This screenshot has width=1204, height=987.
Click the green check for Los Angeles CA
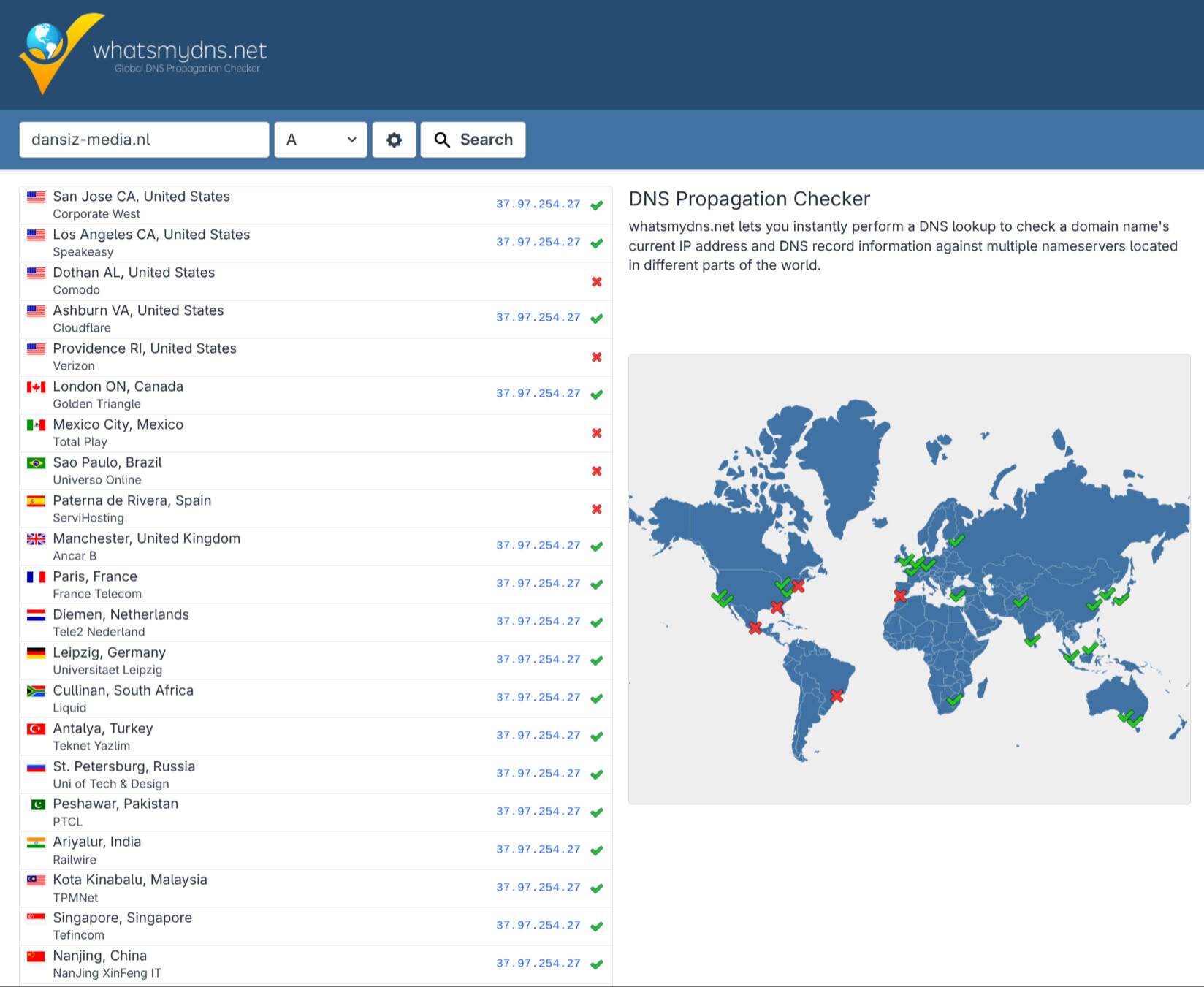coord(597,243)
